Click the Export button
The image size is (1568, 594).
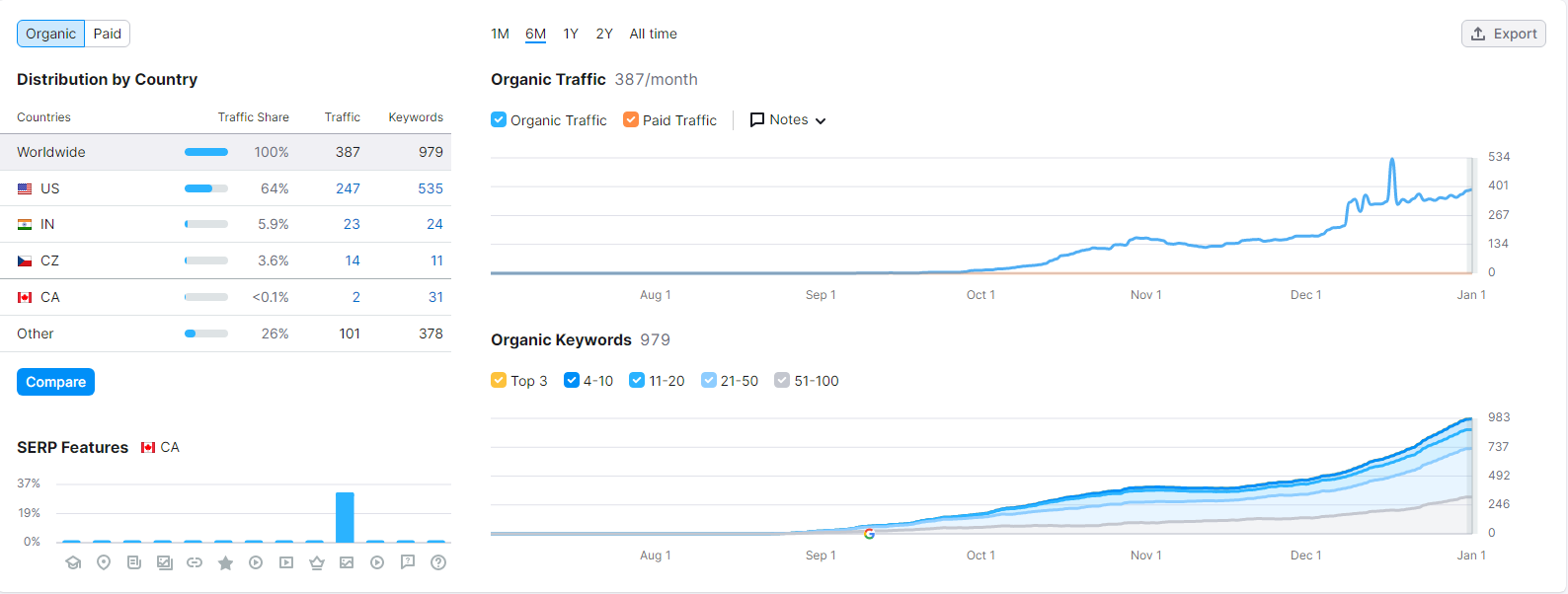(1503, 34)
